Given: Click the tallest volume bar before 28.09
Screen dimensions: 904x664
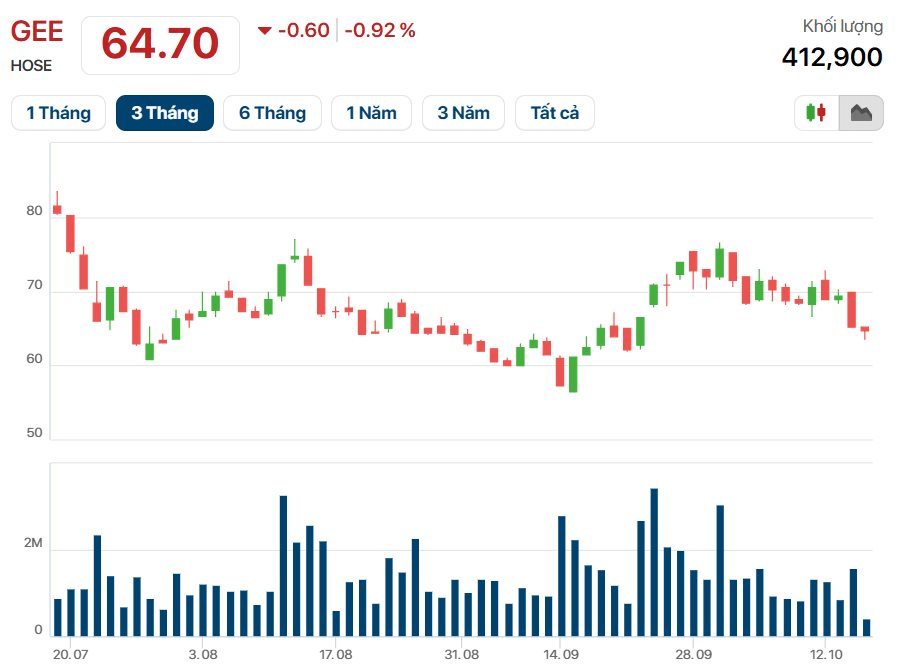Looking at the screenshot, I should tap(654, 562).
